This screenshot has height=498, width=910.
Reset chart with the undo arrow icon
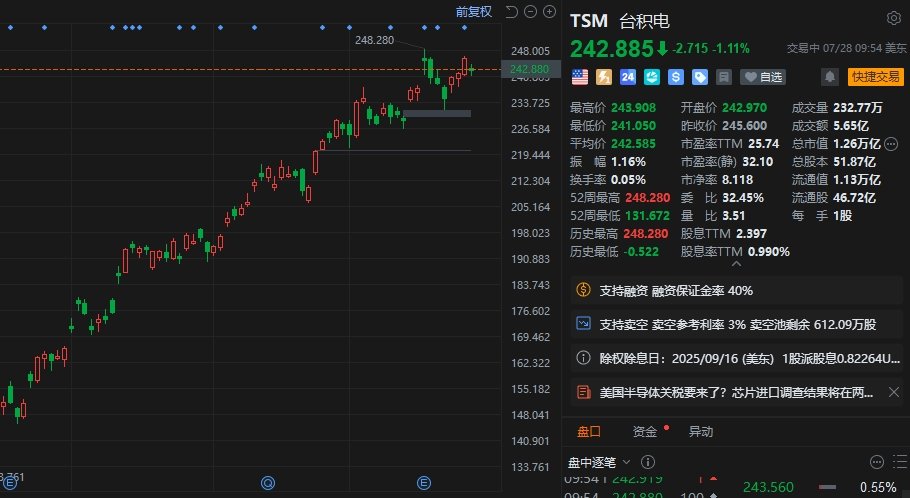(x=511, y=12)
